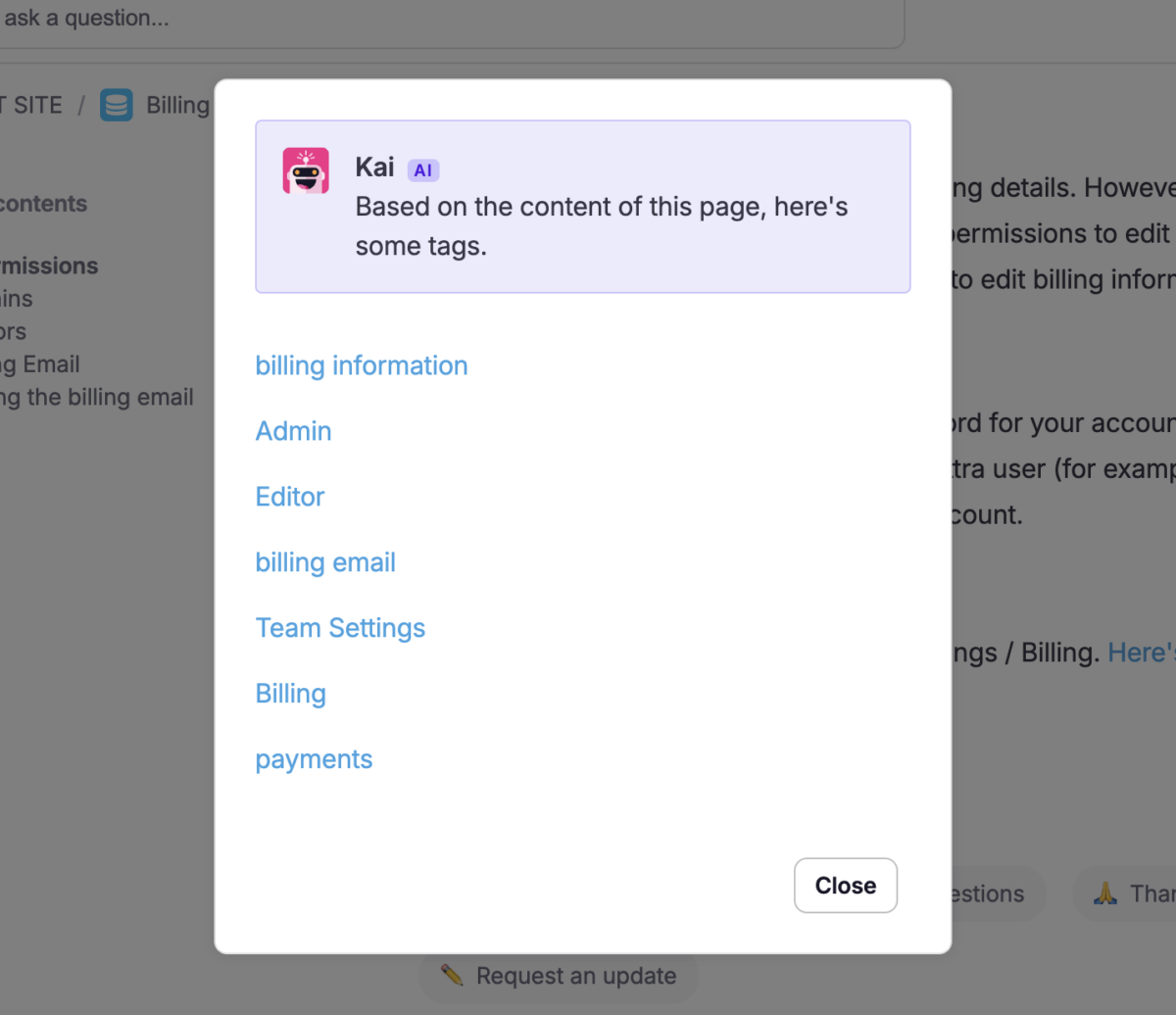Open the Billing page from the breadcrumb
Screen dimensions: 1176x1015
coord(176,104)
